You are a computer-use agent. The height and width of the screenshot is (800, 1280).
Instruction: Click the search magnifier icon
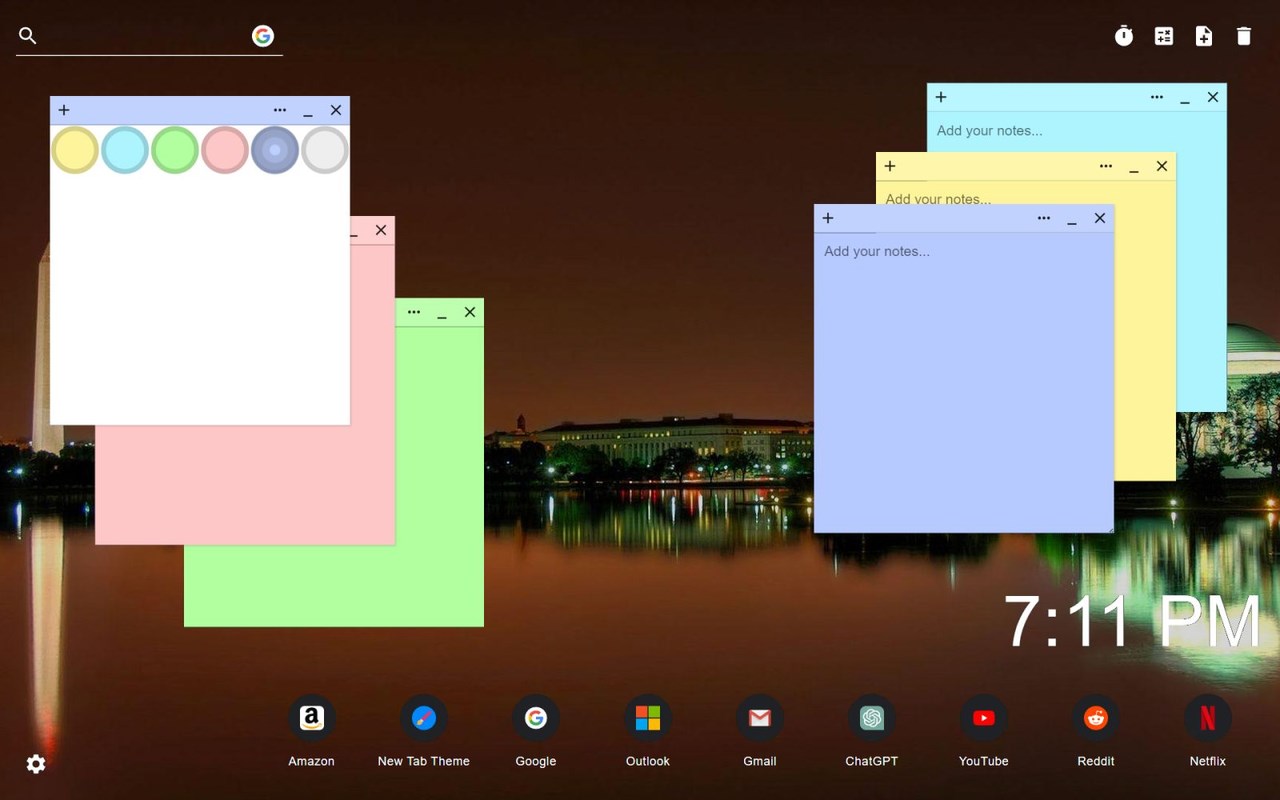28,36
